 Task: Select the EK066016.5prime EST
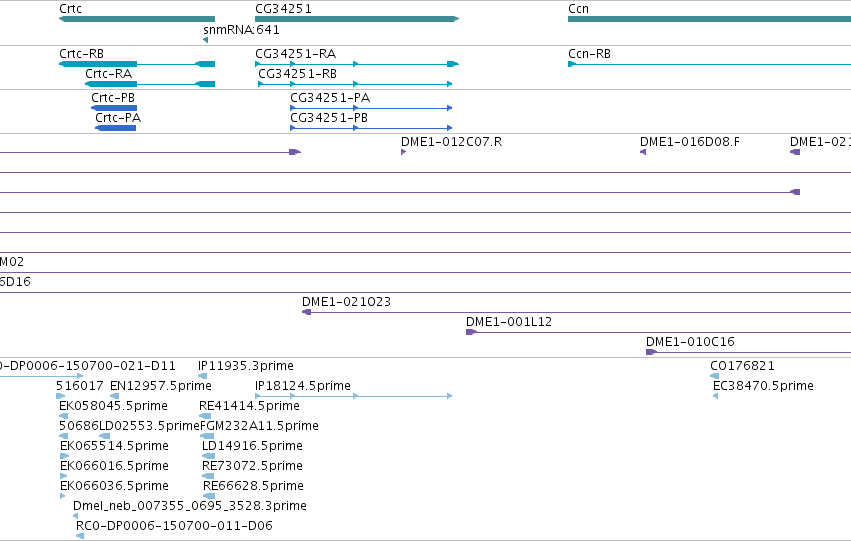point(63,476)
